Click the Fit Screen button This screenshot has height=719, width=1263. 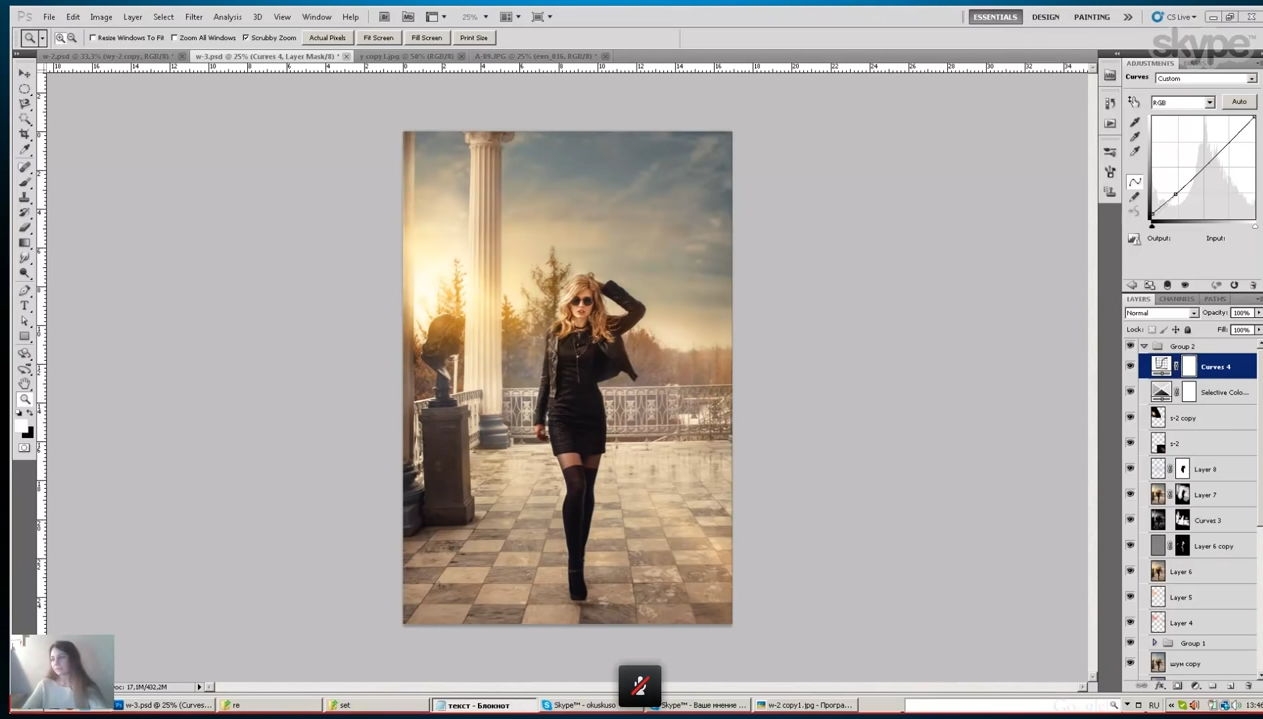coord(378,38)
